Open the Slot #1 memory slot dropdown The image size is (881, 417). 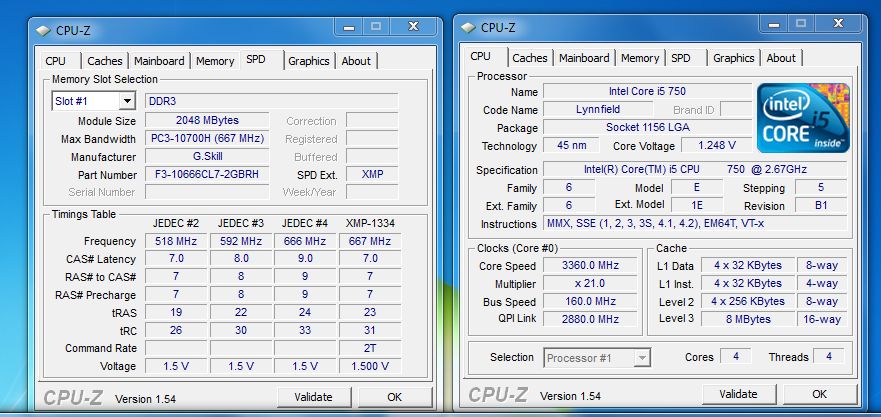click(x=127, y=101)
